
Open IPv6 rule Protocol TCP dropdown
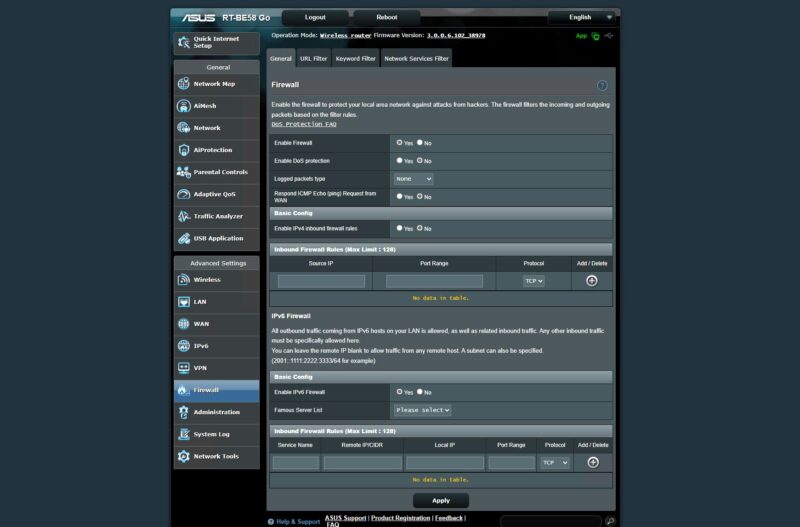[555, 463]
